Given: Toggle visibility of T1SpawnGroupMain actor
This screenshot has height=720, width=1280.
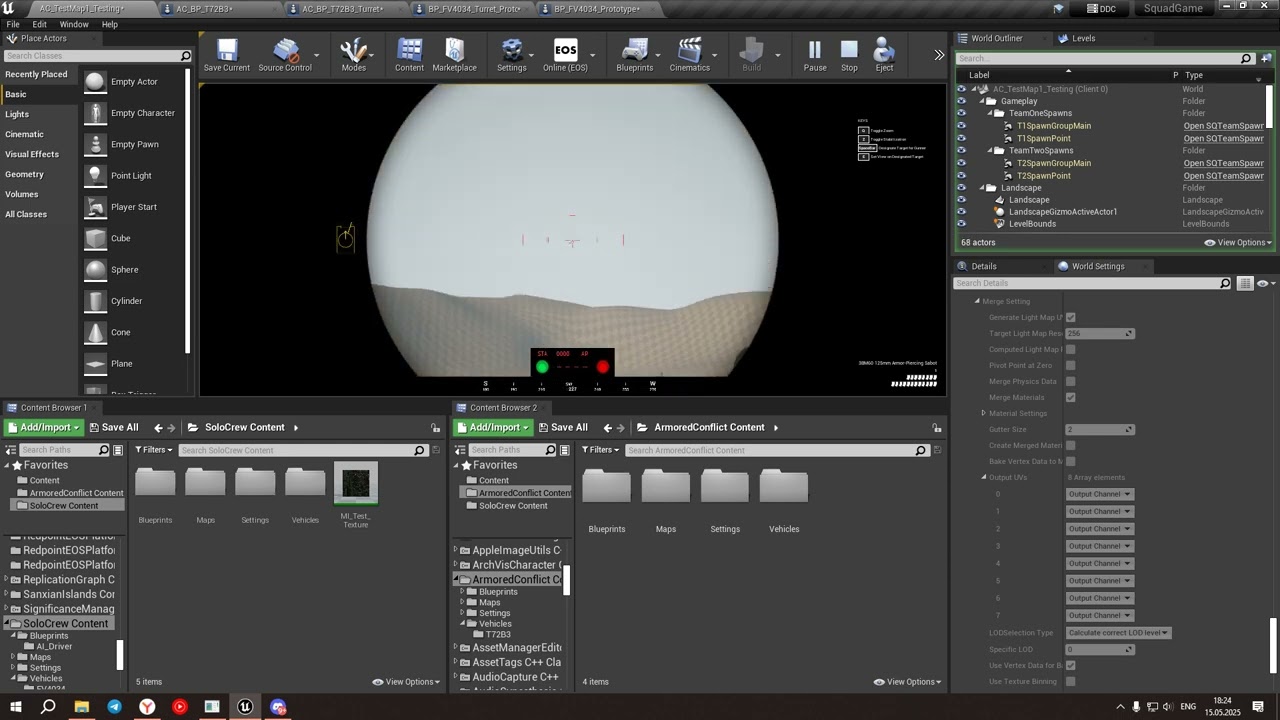Looking at the screenshot, I should coord(962,126).
